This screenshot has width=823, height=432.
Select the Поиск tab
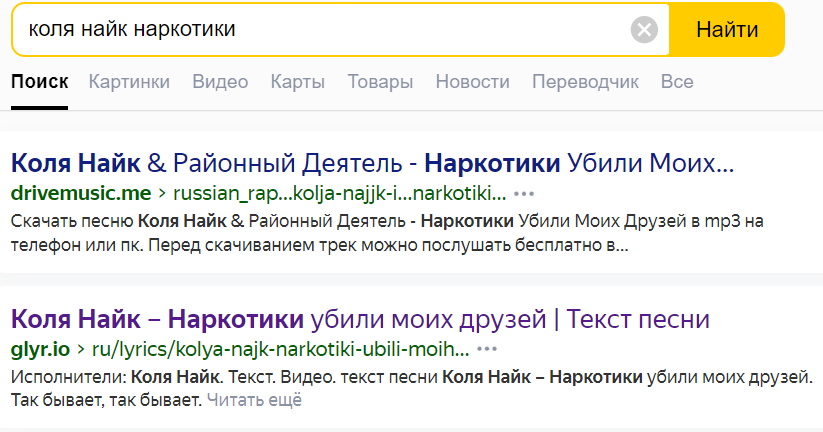(39, 82)
